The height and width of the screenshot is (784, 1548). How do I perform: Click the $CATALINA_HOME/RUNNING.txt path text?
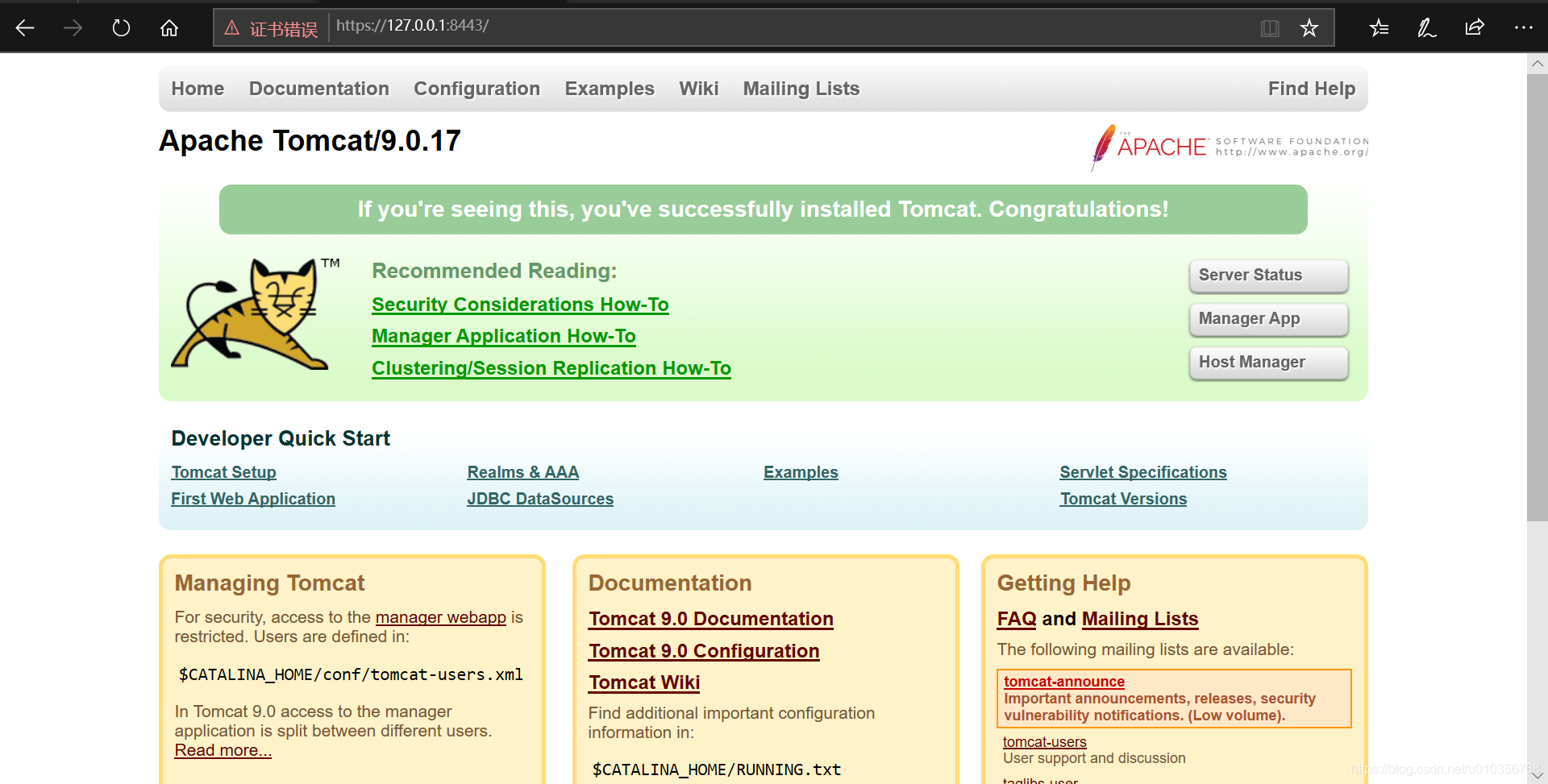click(717, 770)
